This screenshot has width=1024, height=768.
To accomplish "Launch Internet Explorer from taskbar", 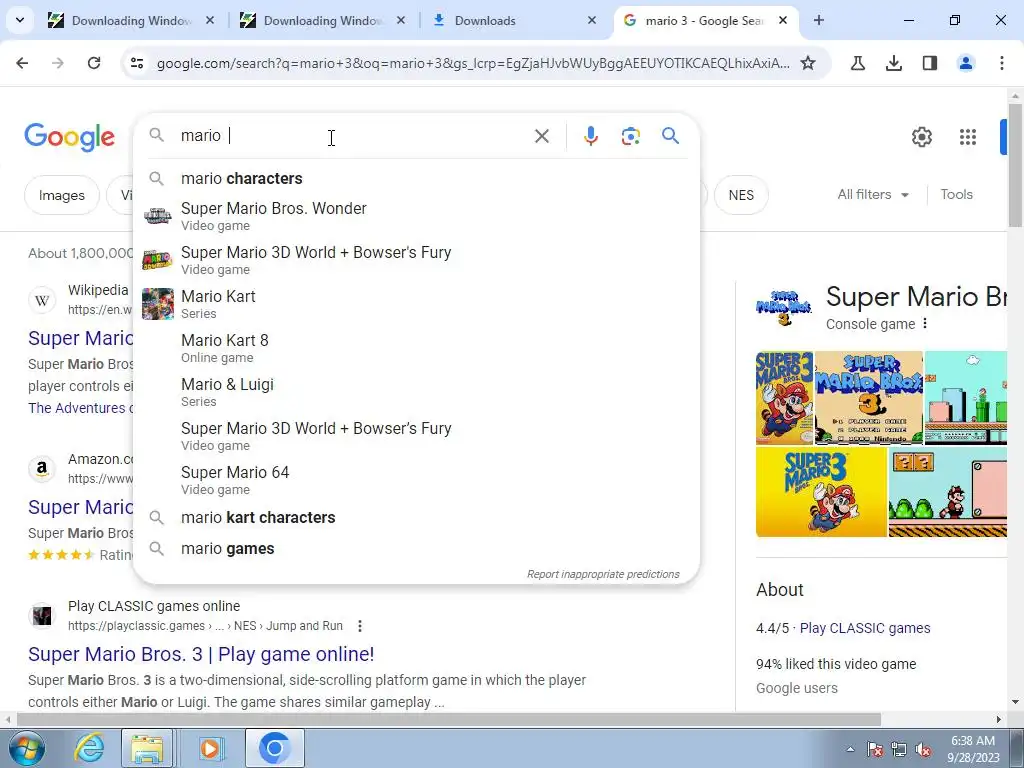I will (89, 748).
